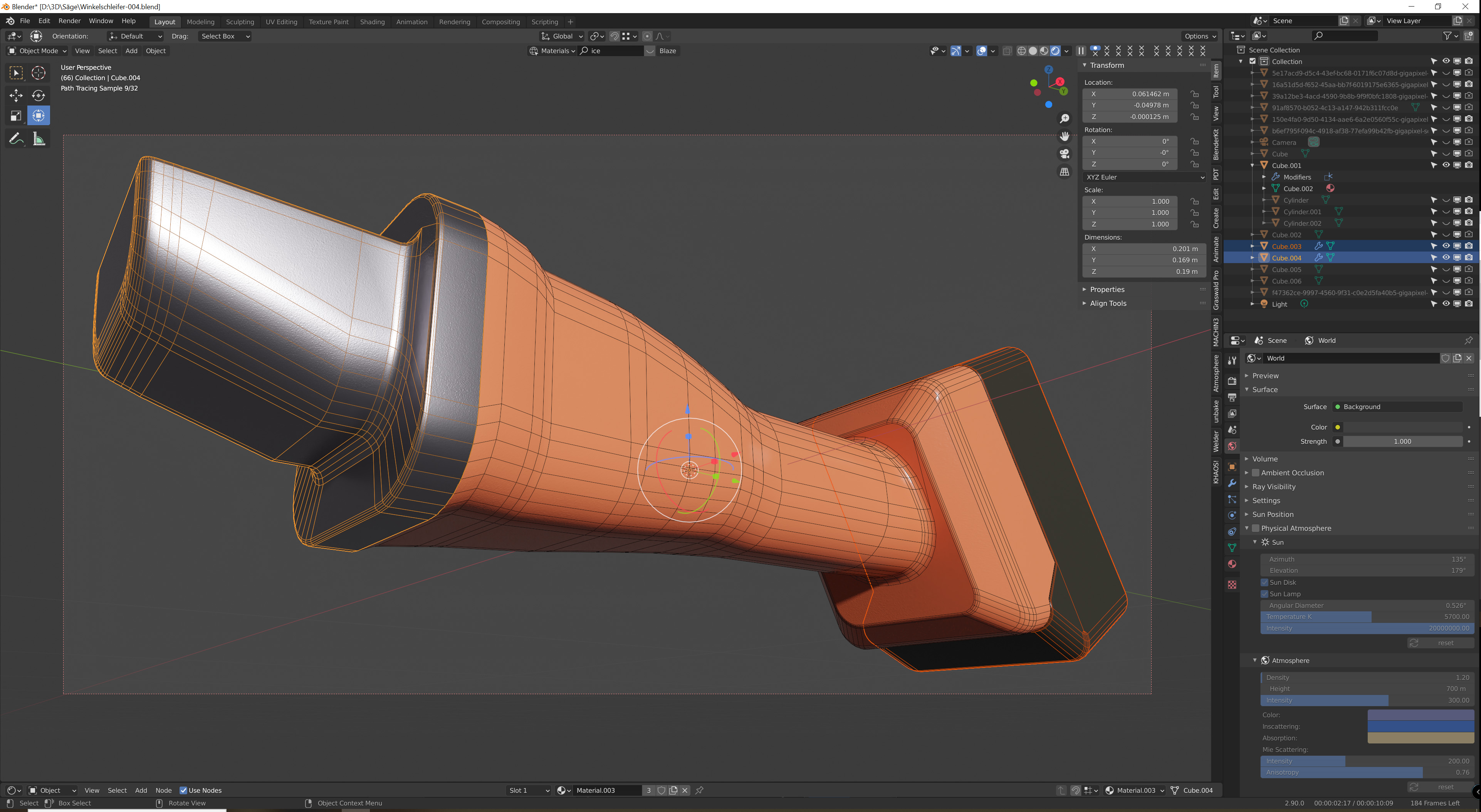
Task: Open the Render menu
Action: click(69, 21)
